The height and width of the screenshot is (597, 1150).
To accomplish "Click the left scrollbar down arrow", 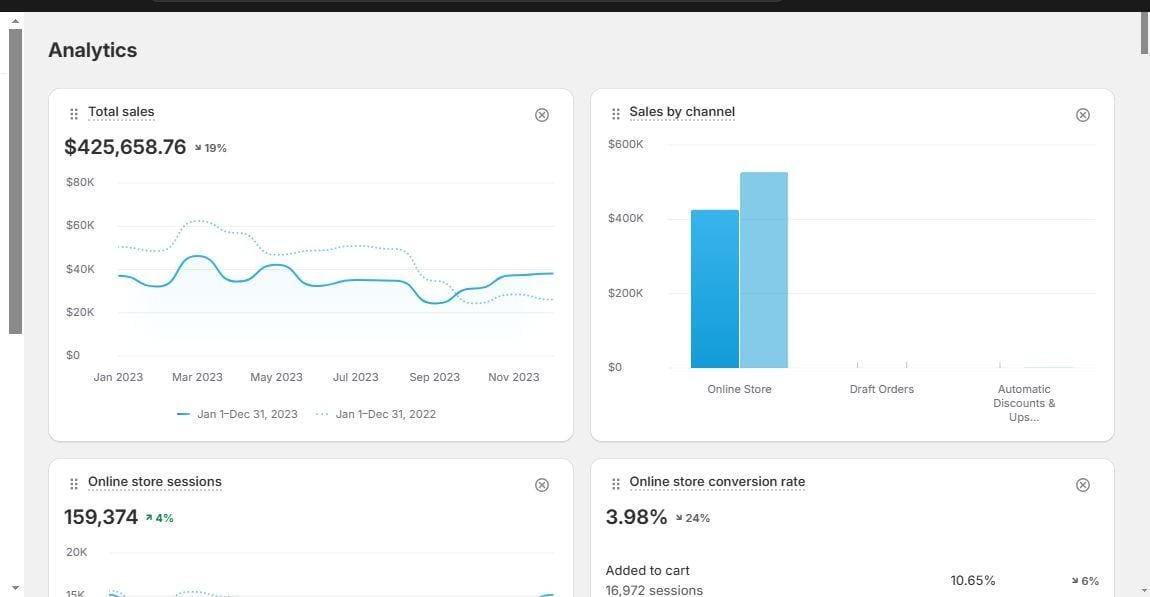I will [x=15, y=588].
